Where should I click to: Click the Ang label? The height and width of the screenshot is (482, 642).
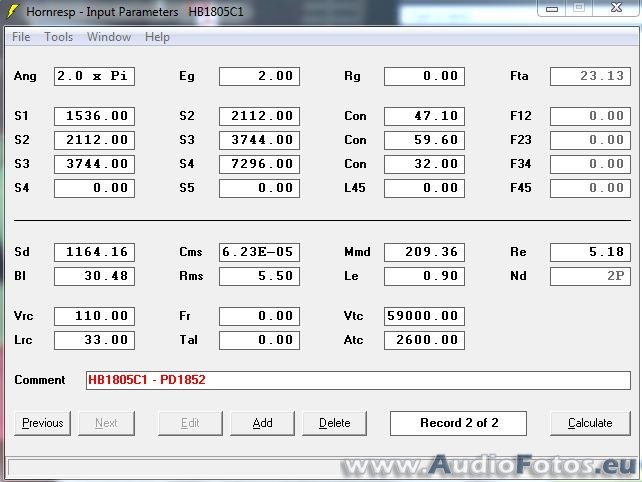25,76
